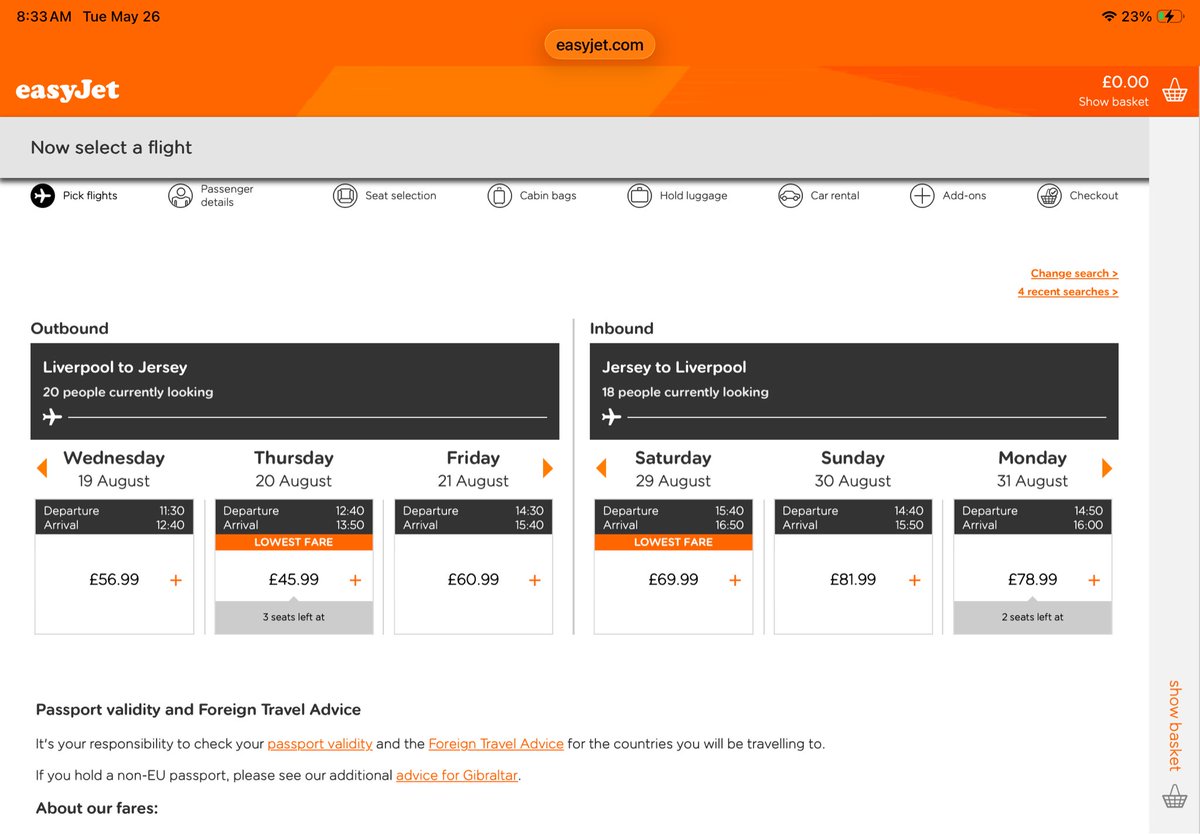Click the £81.99 fare price
1200x834 pixels.
tap(853, 579)
